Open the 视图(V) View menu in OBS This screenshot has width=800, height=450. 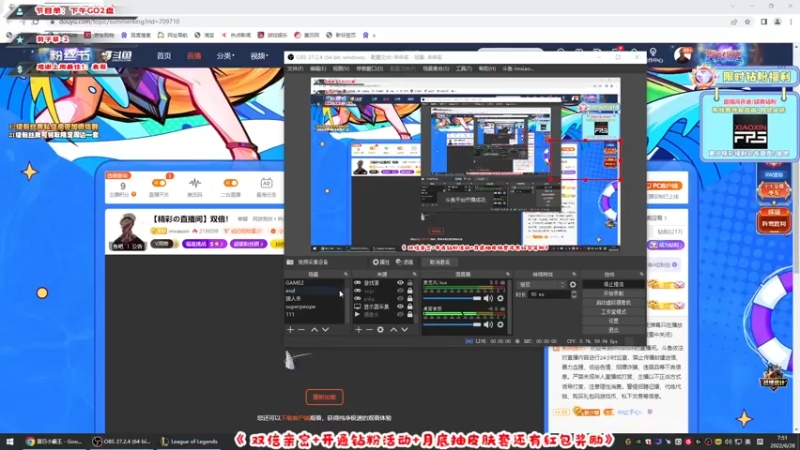(x=340, y=68)
